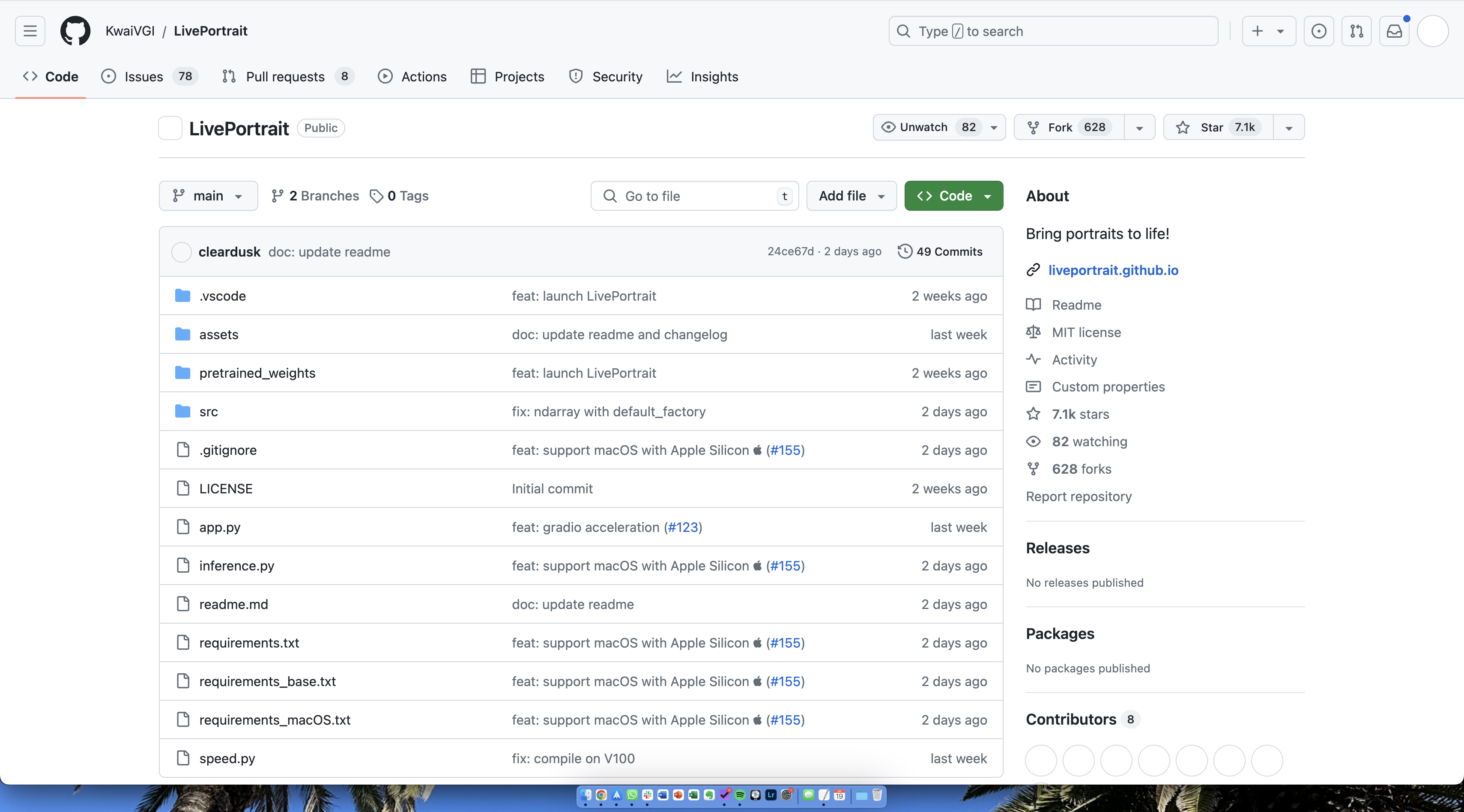1464x812 pixels.
Task: Open the 628 forks link
Action: click(x=1082, y=469)
